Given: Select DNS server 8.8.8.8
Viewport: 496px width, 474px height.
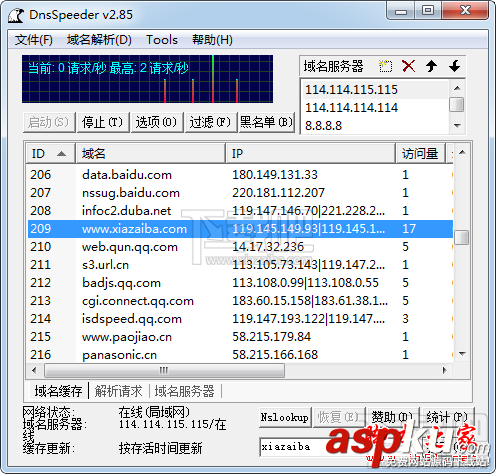Looking at the screenshot, I should point(375,126).
